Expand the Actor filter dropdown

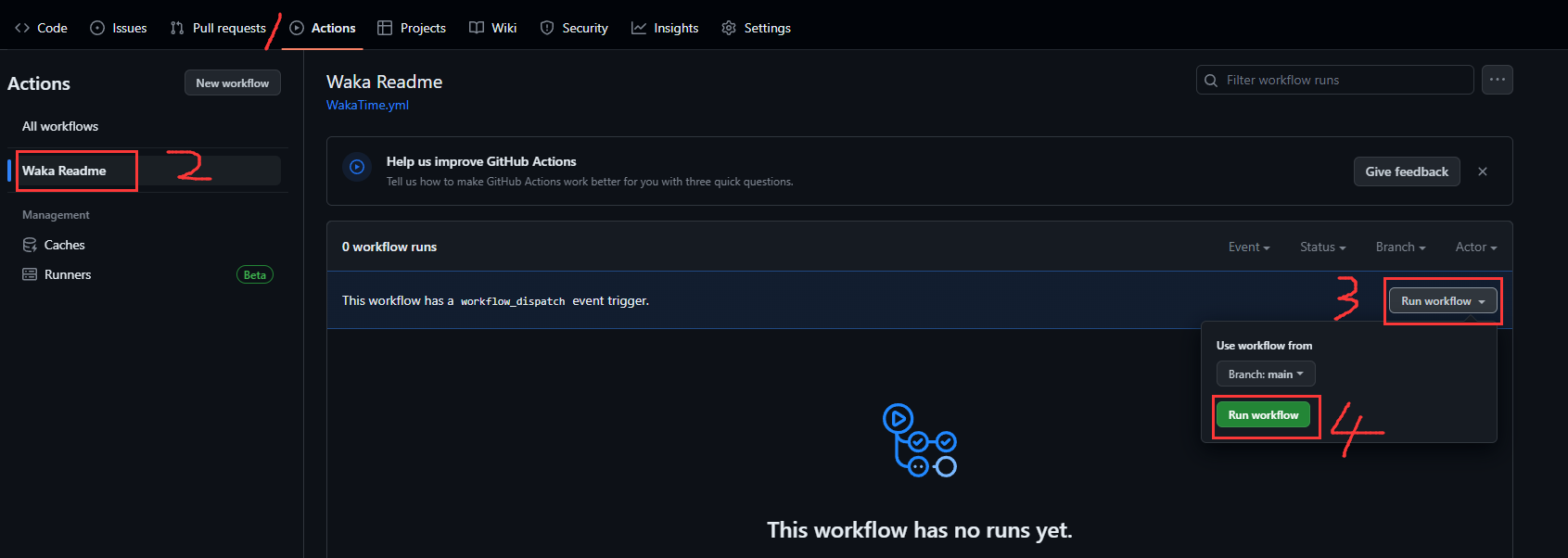pyautogui.click(x=1476, y=247)
